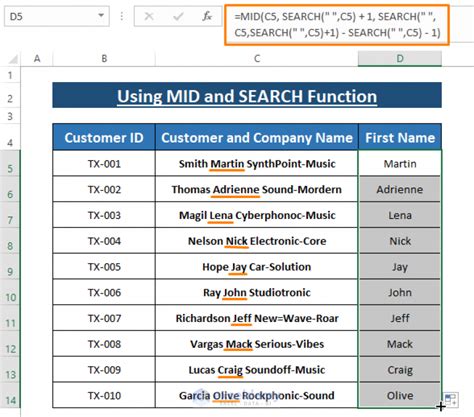Select 'Lucas Craig Soundoff-Music' cell
This screenshot has height=417, width=474.
(x=257, y=370)
